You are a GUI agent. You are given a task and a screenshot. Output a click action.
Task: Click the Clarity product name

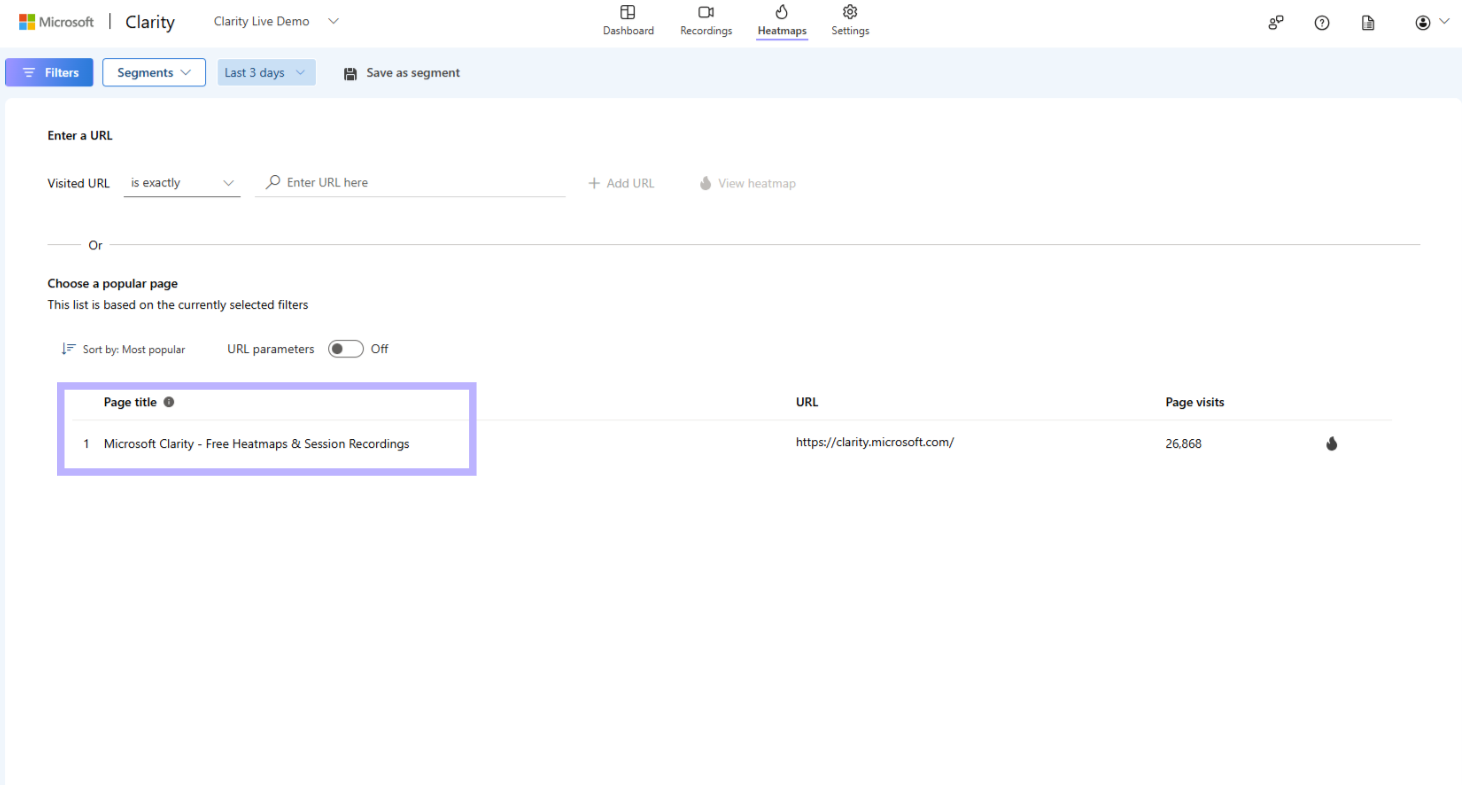[x=150, y=22]
